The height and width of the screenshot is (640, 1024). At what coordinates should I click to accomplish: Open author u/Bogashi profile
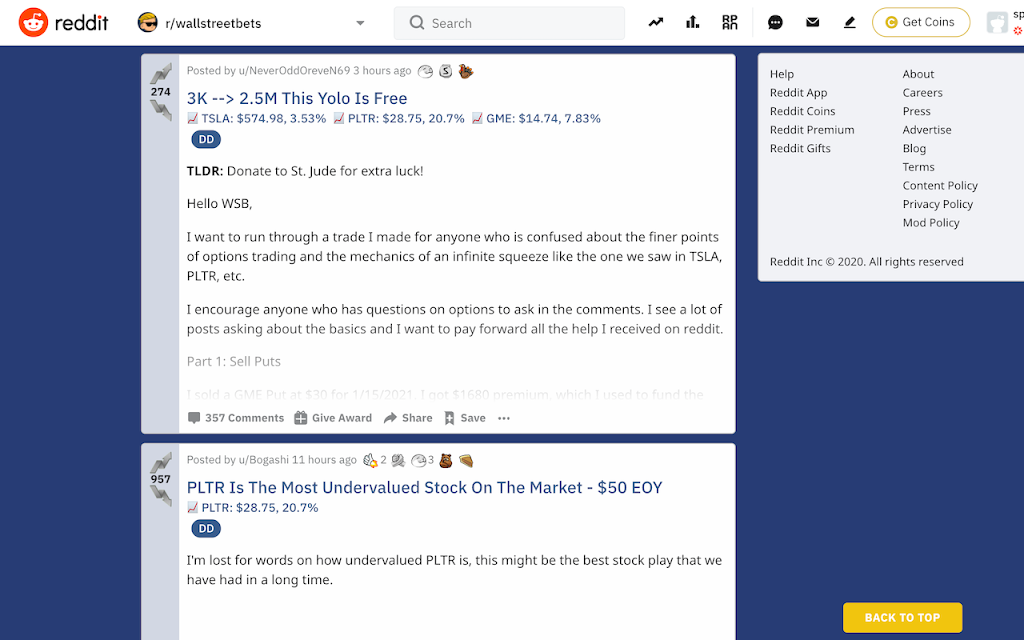coord(264,460)
